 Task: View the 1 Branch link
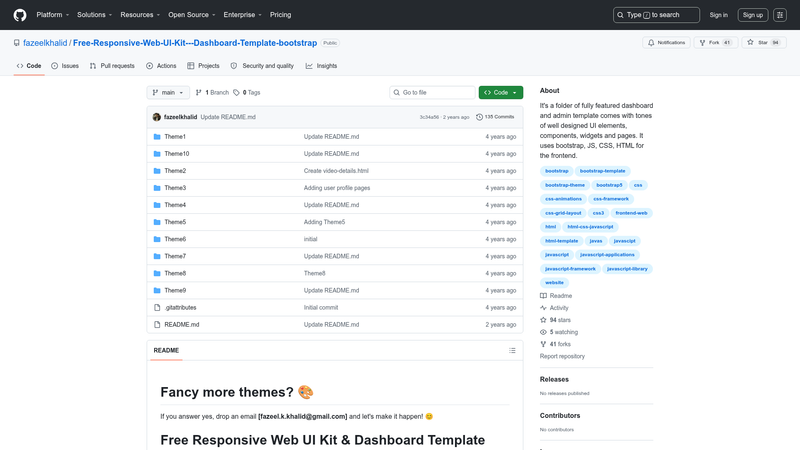coord(212,92)
